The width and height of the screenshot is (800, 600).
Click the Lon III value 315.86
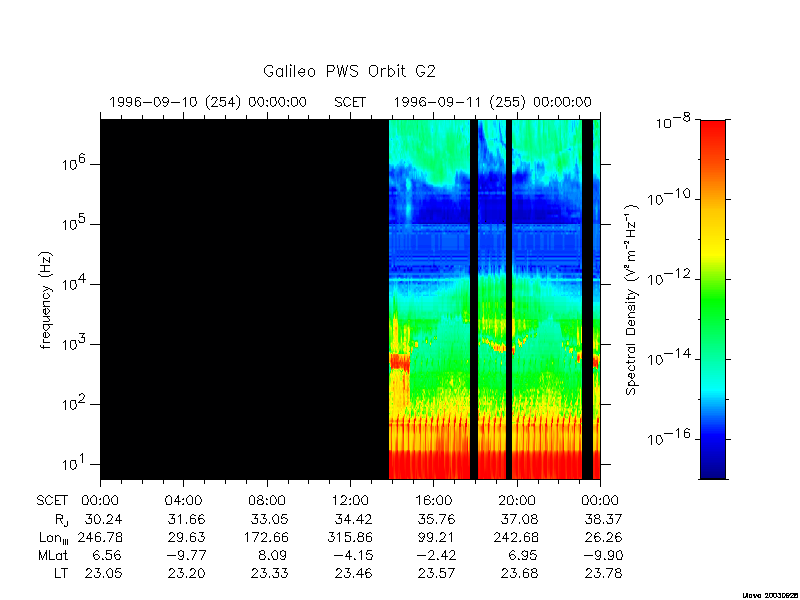349,537
